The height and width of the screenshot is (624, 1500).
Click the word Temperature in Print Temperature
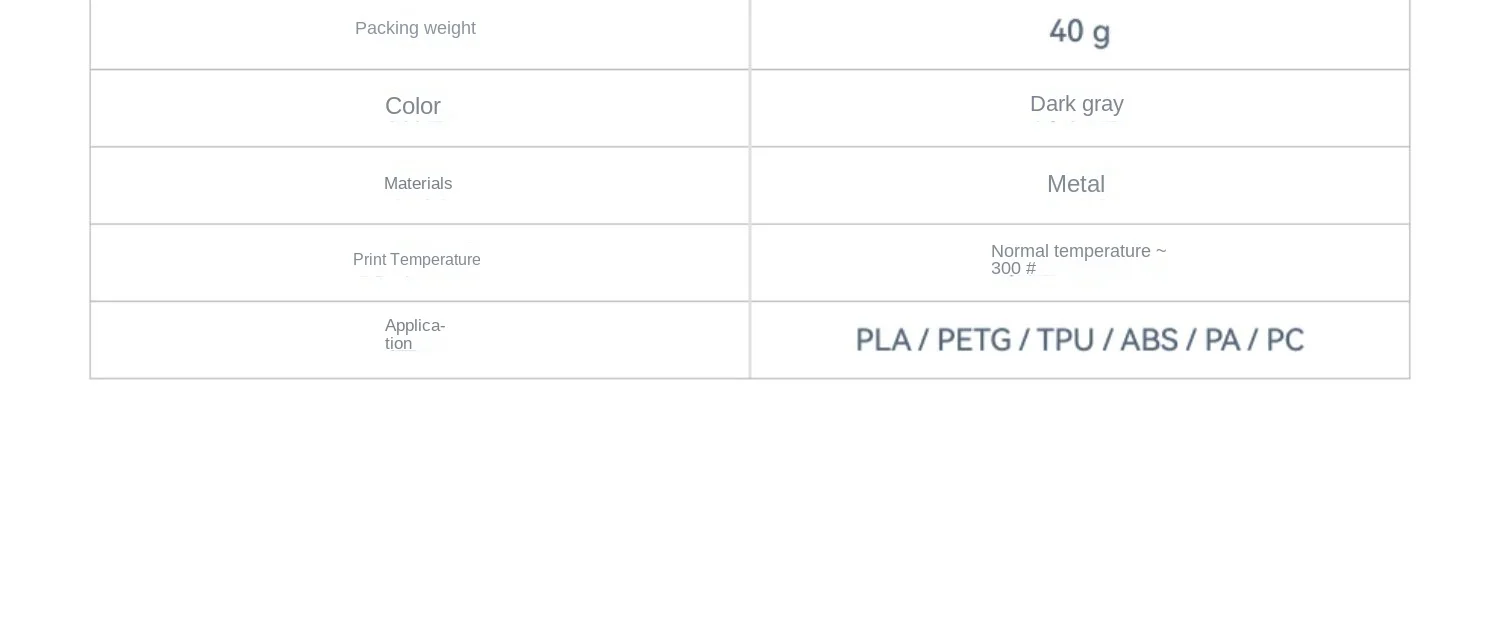pyautogui.click(x=435, y=260)
